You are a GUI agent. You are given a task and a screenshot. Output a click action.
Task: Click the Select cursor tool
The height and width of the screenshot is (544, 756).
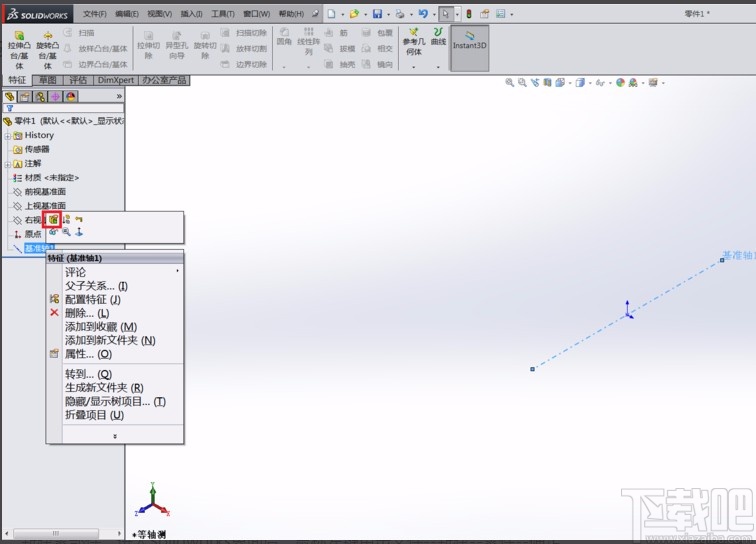coord(446,14)
